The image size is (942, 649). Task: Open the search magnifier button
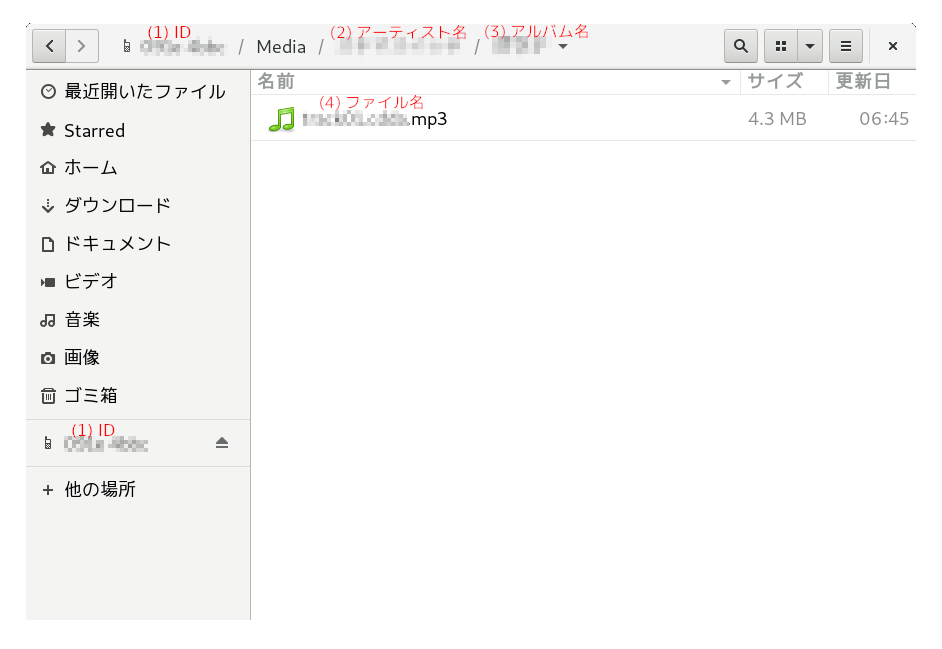(739, 46)
